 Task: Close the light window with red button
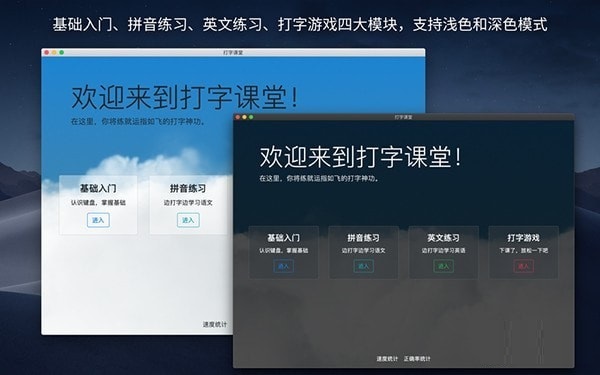point(47,52)
